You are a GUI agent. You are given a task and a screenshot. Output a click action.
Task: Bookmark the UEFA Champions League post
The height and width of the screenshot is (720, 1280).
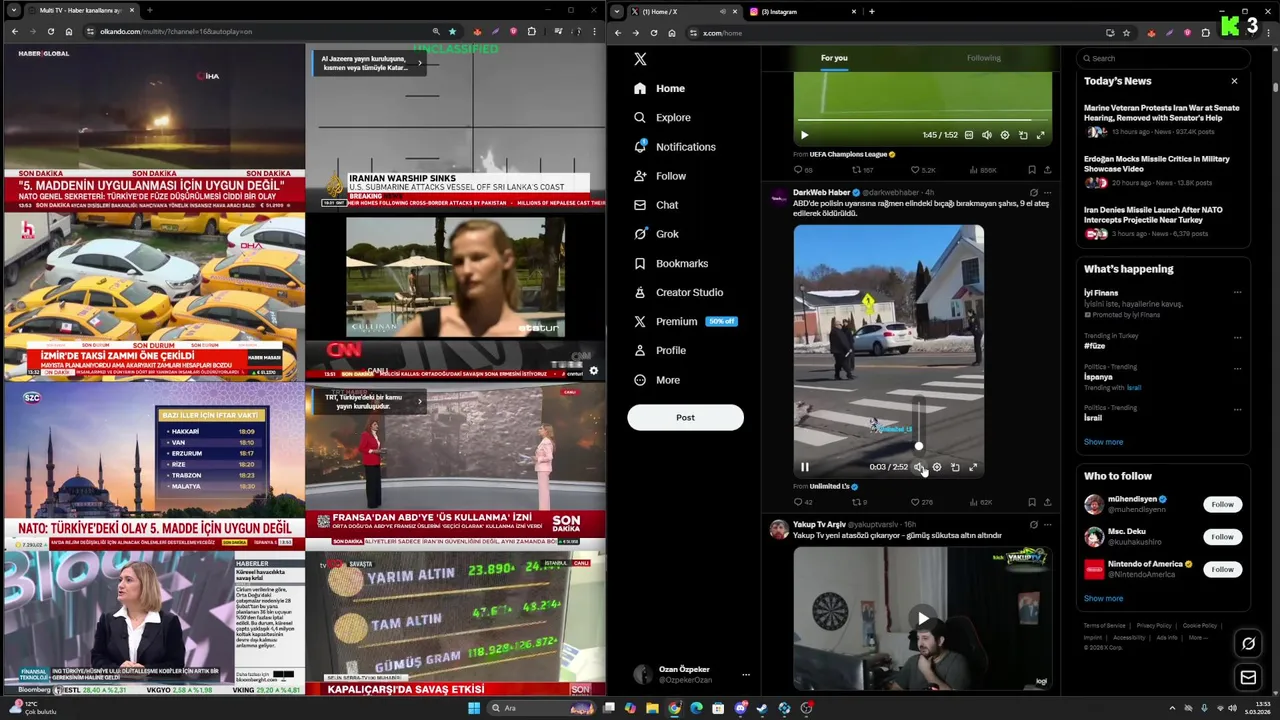click(x=1031, y=170)
